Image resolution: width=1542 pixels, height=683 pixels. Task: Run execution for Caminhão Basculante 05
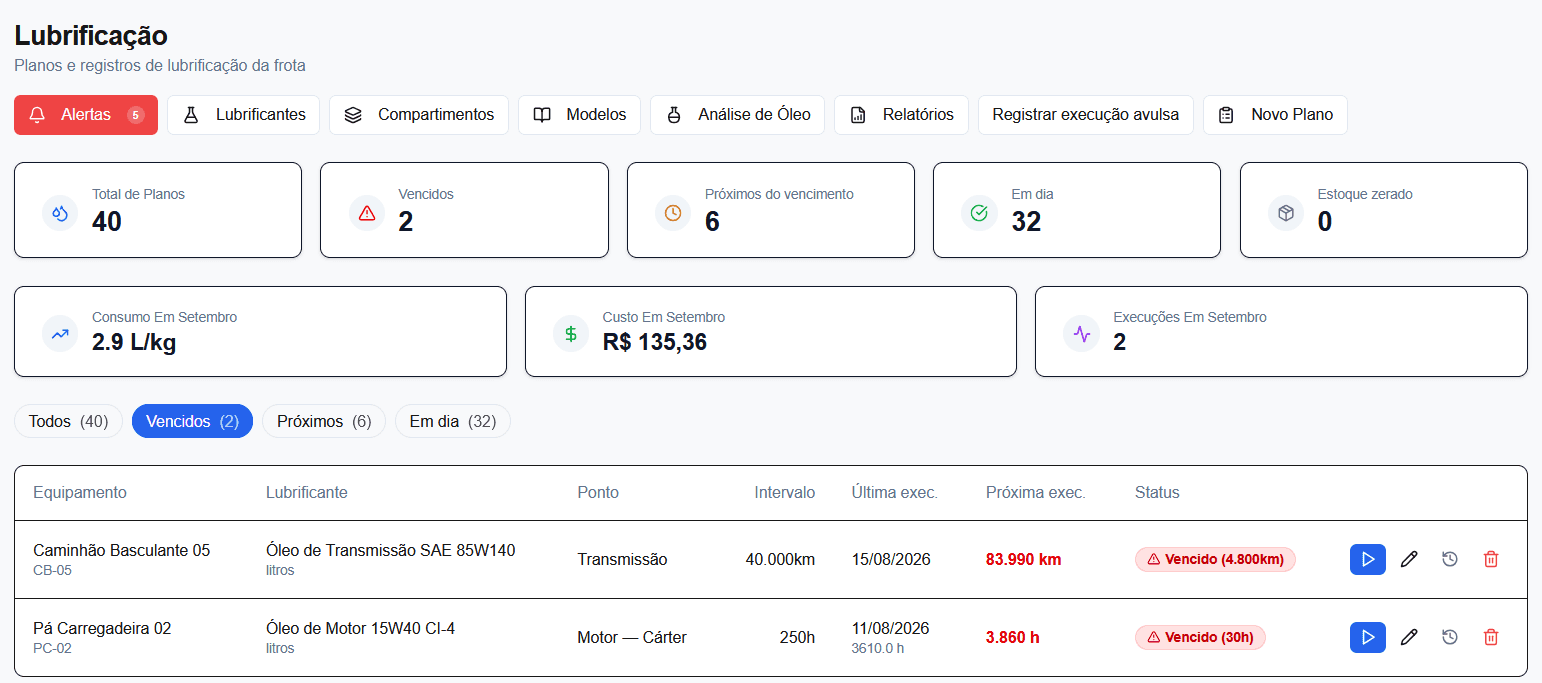click(1367, 559)
